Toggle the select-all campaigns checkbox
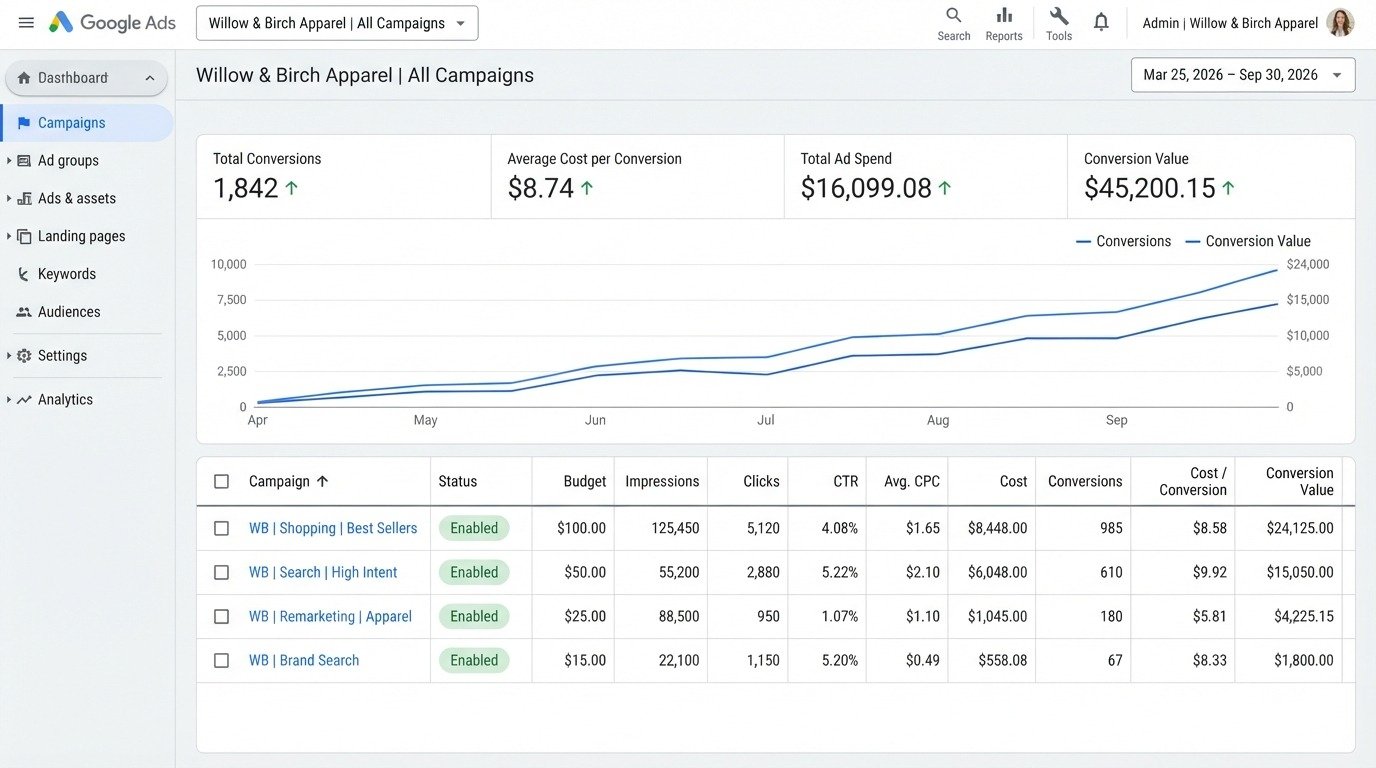This screenshot has height=768, width=1376. [x=222, y=482]
